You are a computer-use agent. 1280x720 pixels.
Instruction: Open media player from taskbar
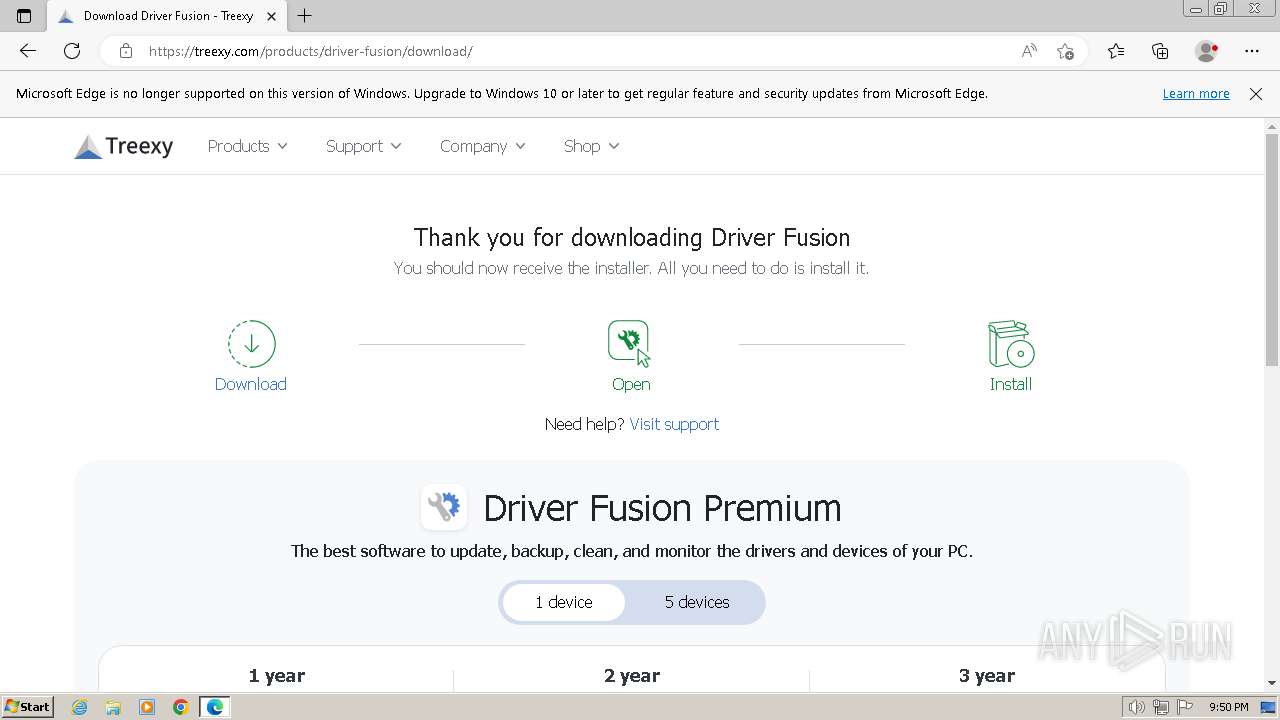click(x=147, y=707)
